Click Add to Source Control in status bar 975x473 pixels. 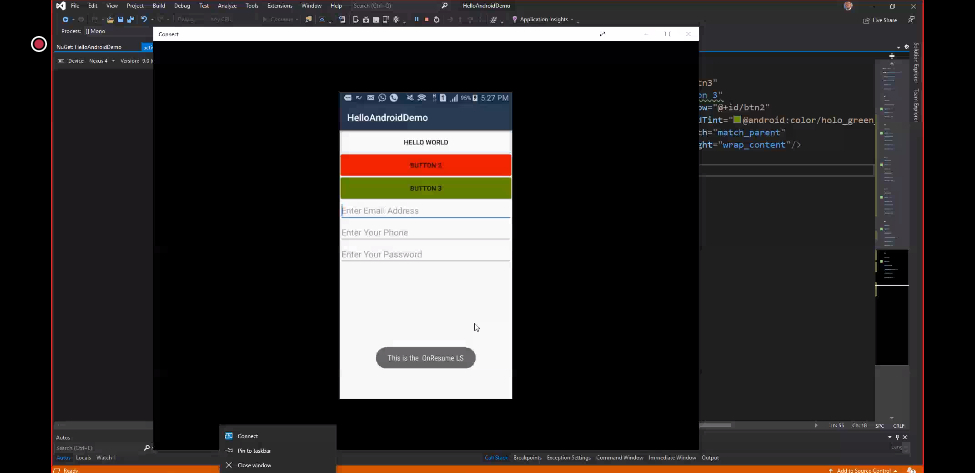[x=864, y=471]
